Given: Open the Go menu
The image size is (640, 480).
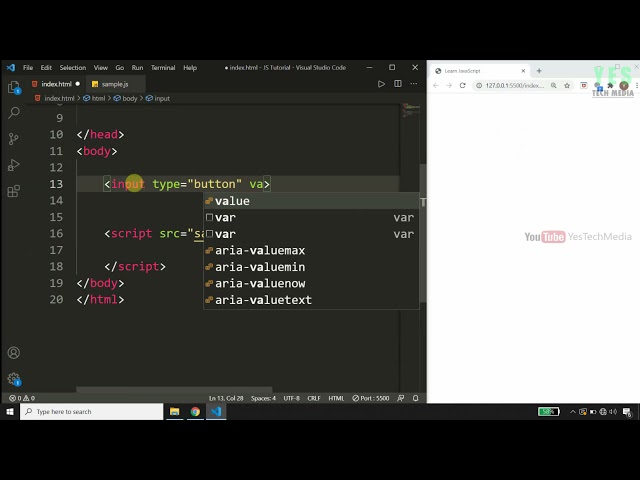Looking at the screenshot, I should [x=120, y=68].
